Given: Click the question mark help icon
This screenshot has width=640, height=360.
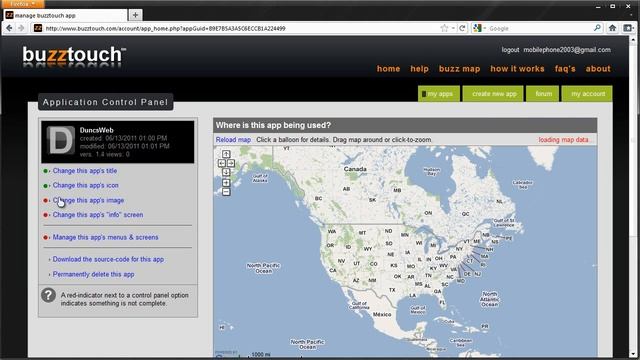Looking at the screenshot, I should click(48, 295).
